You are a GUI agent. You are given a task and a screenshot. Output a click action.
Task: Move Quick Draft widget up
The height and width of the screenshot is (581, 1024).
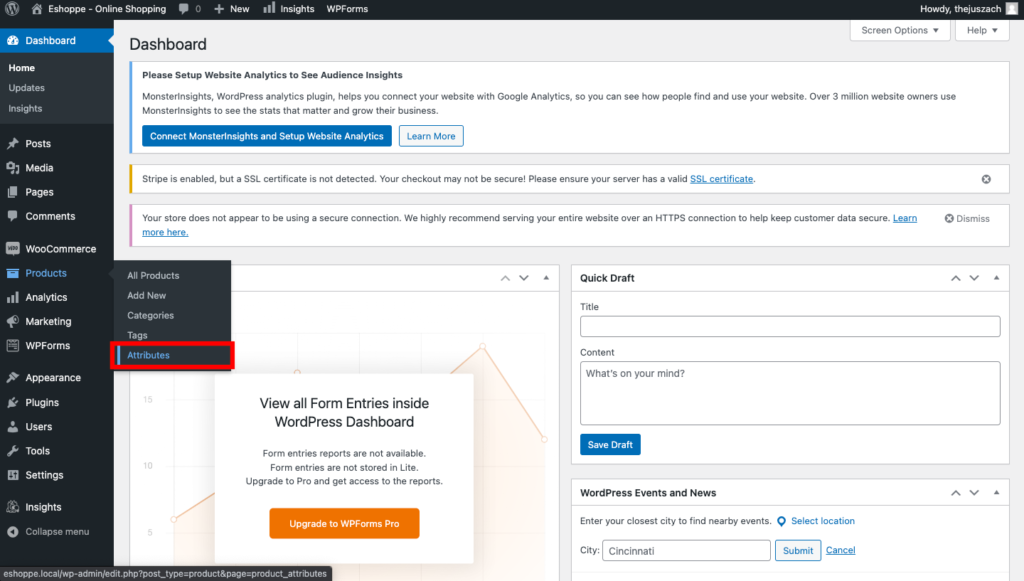pyautogui.click(x=955, y=278)
